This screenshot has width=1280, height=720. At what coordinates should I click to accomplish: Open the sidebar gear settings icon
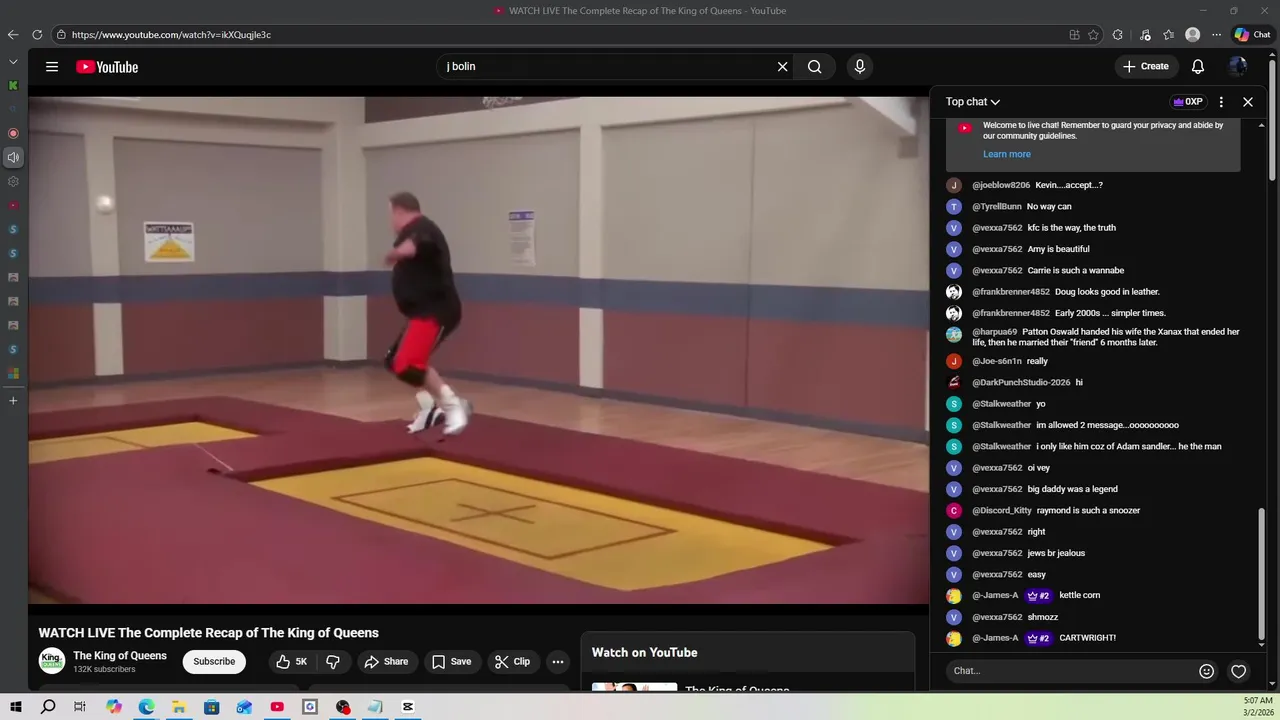[x=13, y=181]
